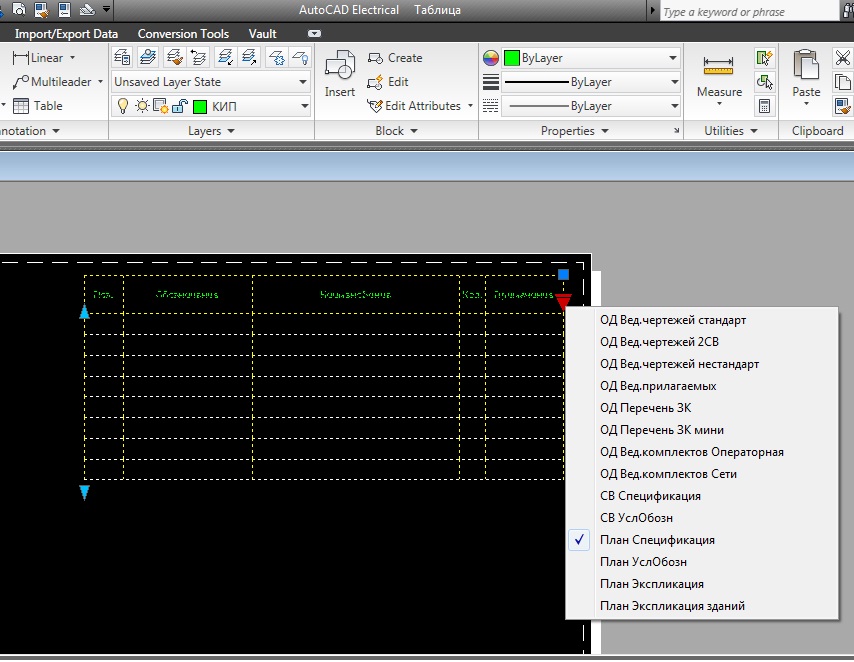Viewport: 854px width, 662px height.
Task: Click the Isolate layer icon
Action: pyautogui.click(x=225, y=57)
